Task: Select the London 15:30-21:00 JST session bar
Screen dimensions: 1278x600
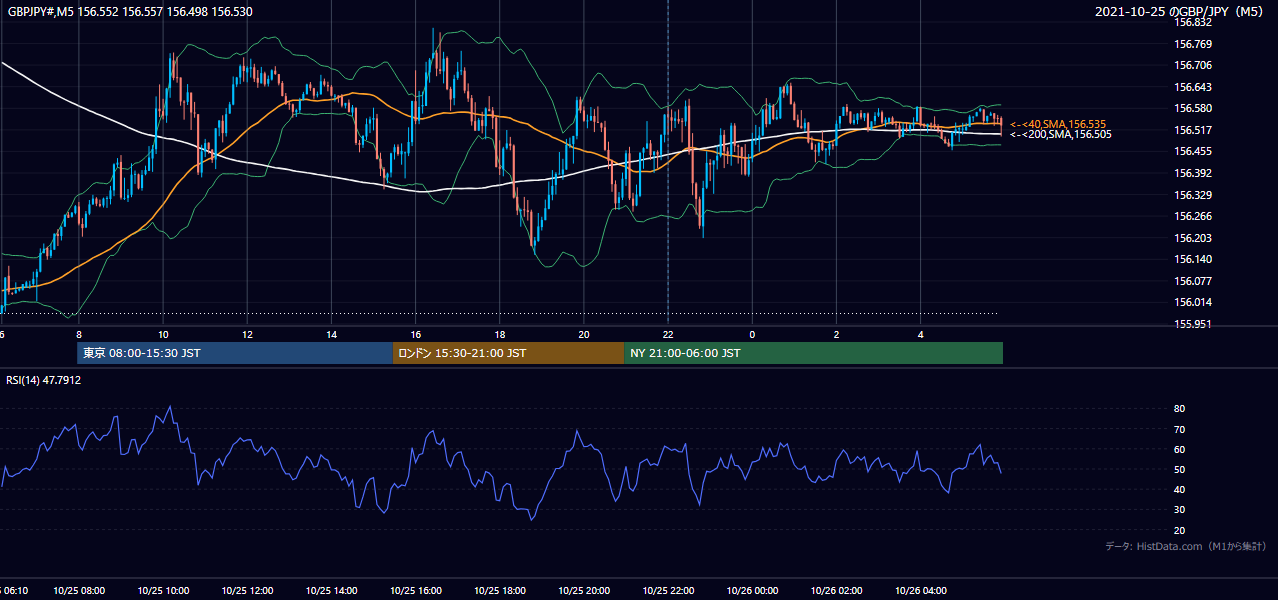Action: [x=508, y=353]
